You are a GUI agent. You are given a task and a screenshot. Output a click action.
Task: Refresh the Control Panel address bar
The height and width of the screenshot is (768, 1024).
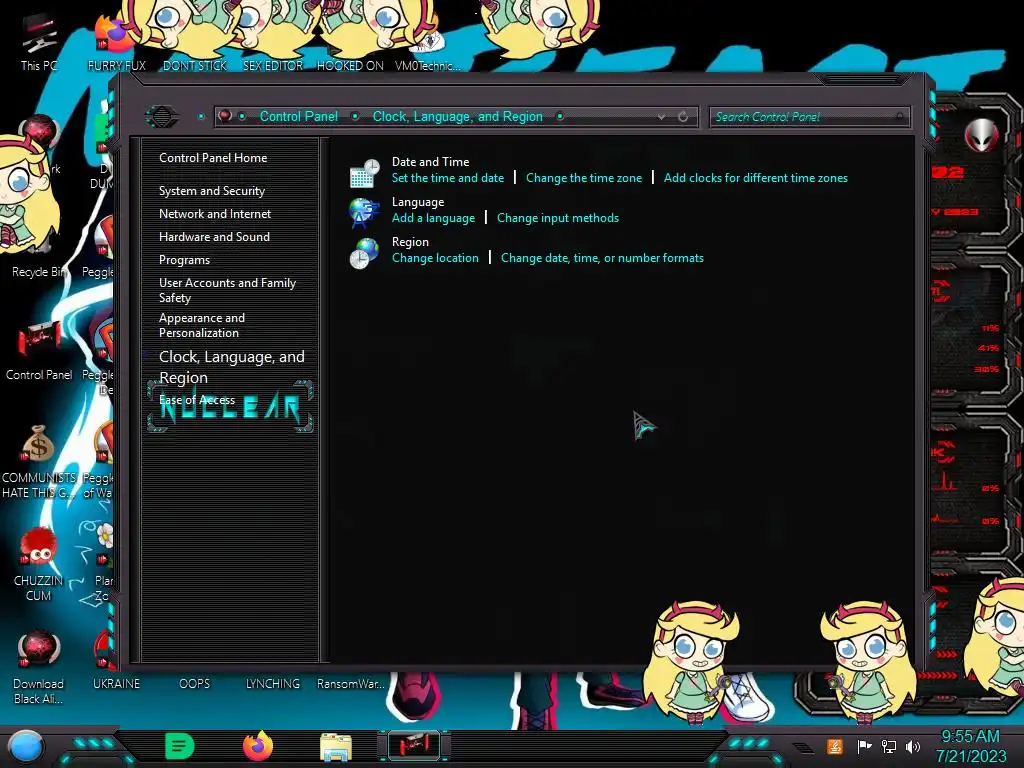pos(683,117)
